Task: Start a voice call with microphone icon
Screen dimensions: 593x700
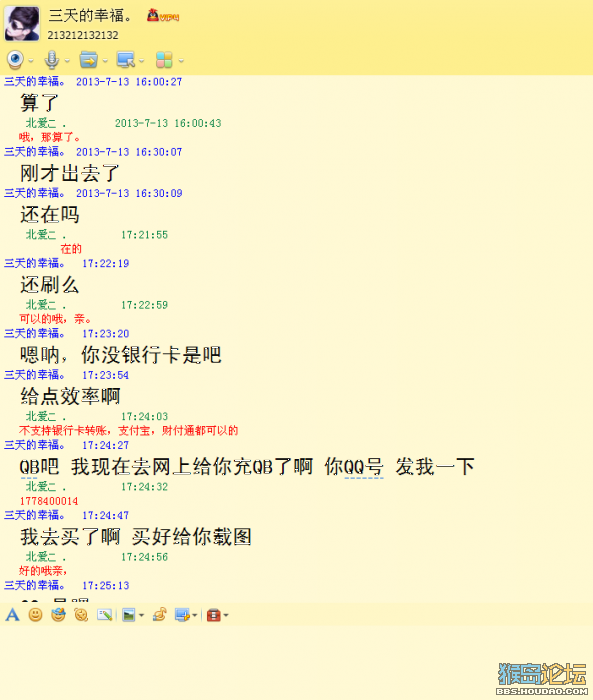Action: click(52, 59)
